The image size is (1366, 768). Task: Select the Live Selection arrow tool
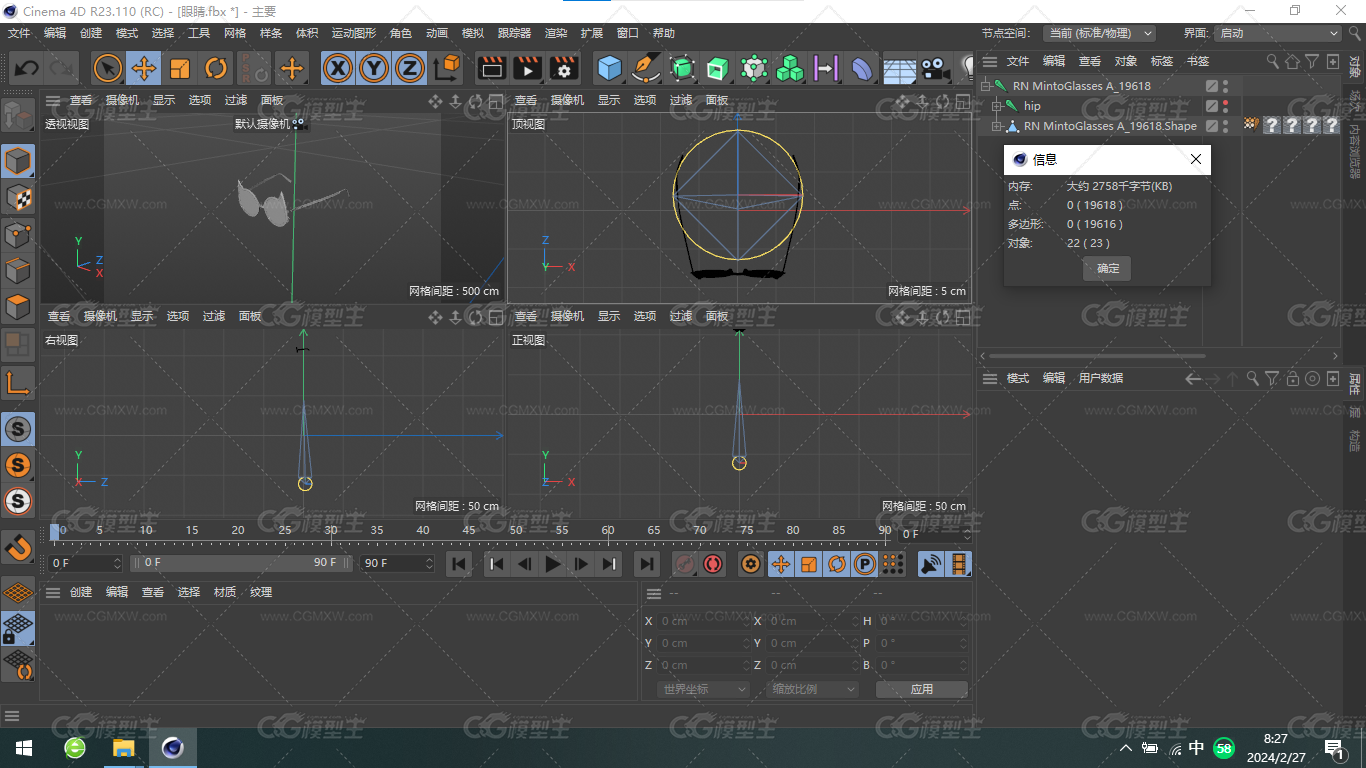[x=108, y=68]
